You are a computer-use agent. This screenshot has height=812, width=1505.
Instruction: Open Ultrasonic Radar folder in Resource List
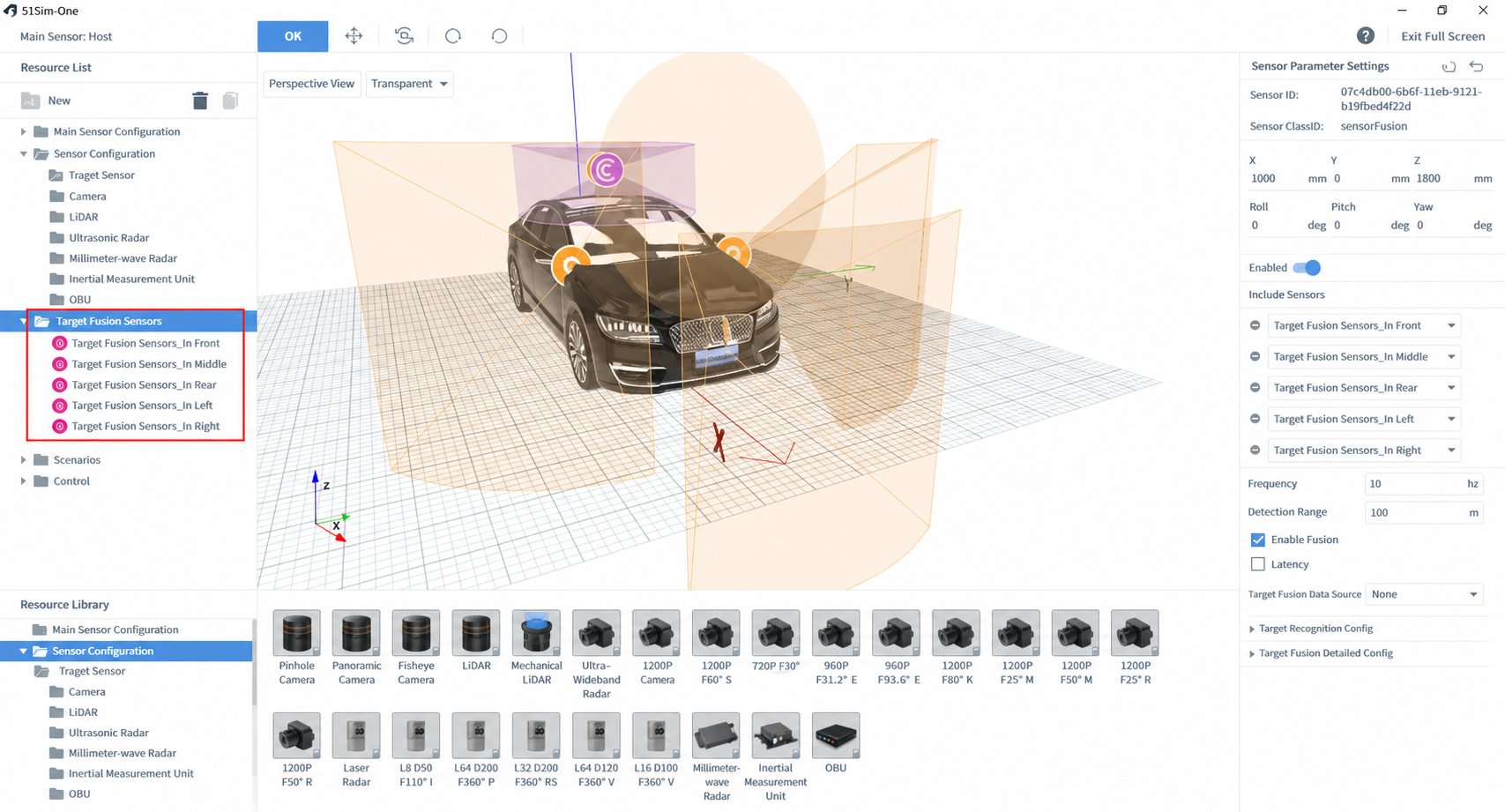click(108, 238)
